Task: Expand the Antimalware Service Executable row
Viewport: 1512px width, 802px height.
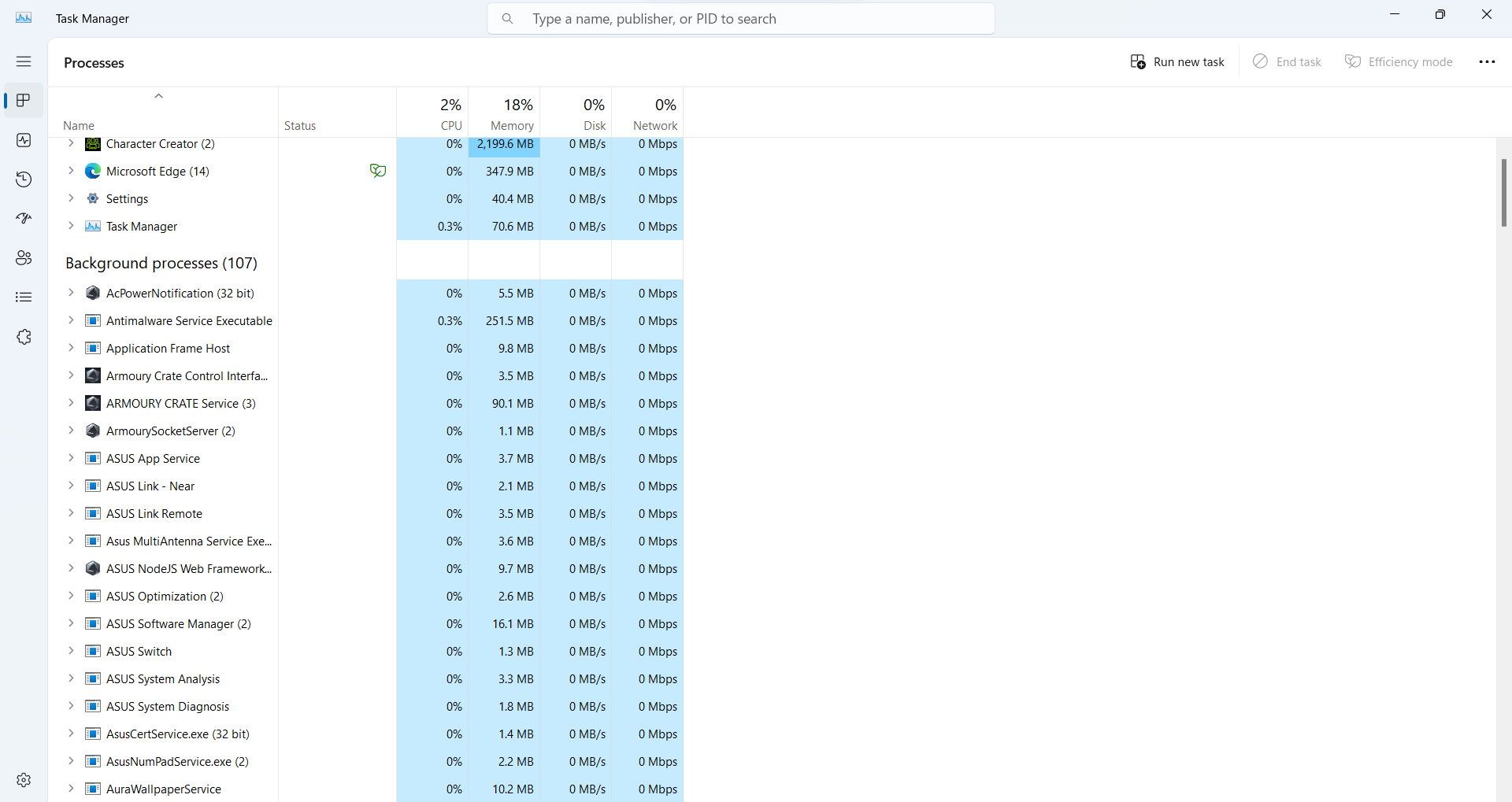Action: tap(71, 320)
